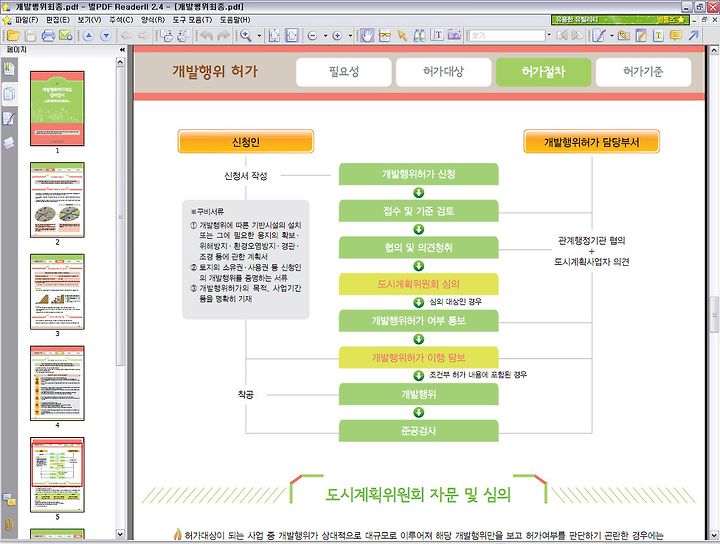720x544 pixels.
Task: Show pages thumbnail panel icon
Action: click(x=9, y=94)
